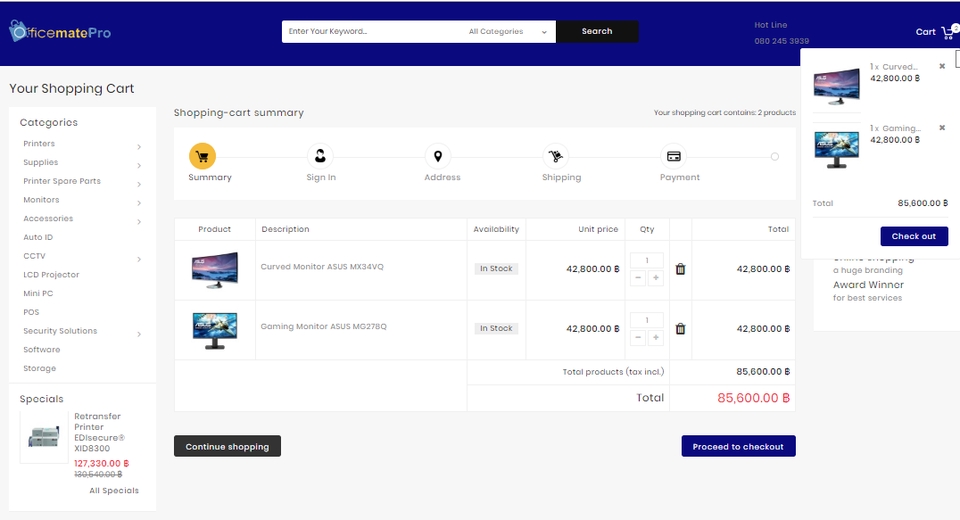Open the POS category
Image resolution: width=960 pixels, height=520 pixels.
[x=31, y=312]
